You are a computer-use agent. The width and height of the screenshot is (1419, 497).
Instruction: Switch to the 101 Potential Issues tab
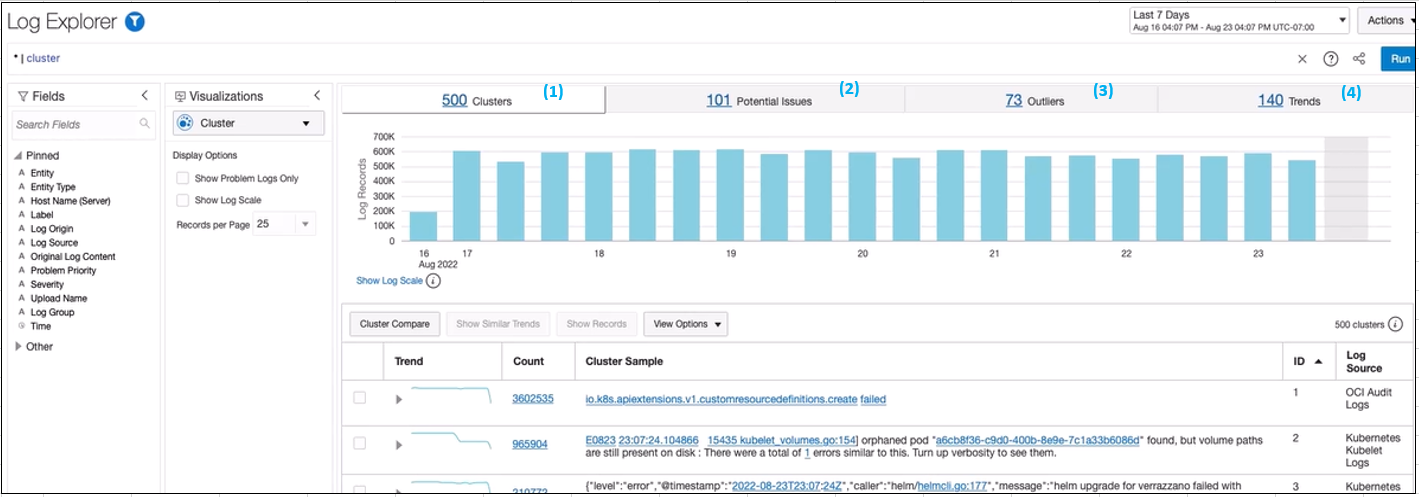pyautogui.click(x=757, y=100)
